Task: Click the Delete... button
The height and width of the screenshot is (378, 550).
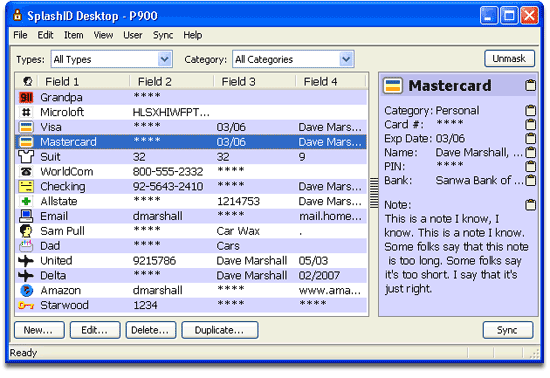Action: pos(150,330)
